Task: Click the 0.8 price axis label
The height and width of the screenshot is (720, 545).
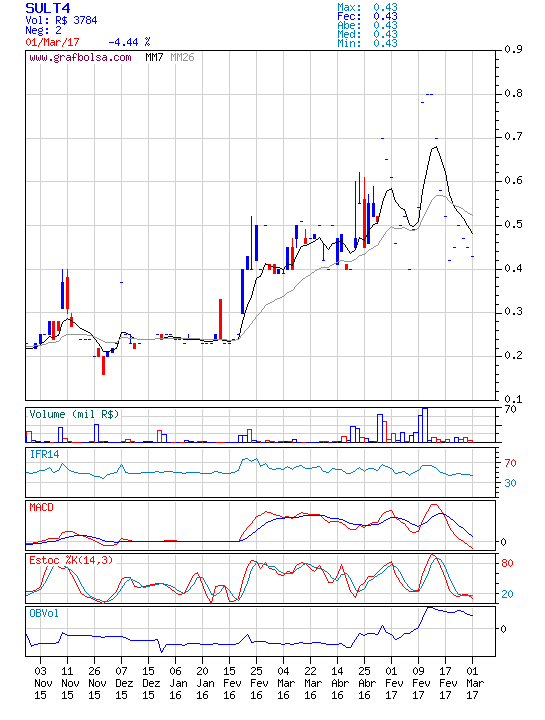Action: coord(513,94)
